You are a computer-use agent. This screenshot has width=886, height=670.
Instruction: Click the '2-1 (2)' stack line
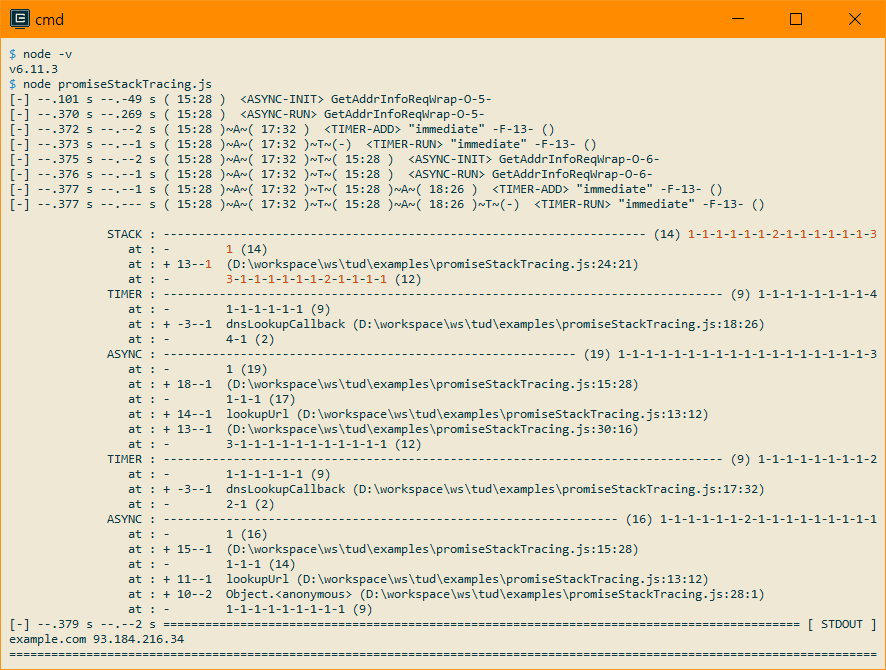click(250, 504)
